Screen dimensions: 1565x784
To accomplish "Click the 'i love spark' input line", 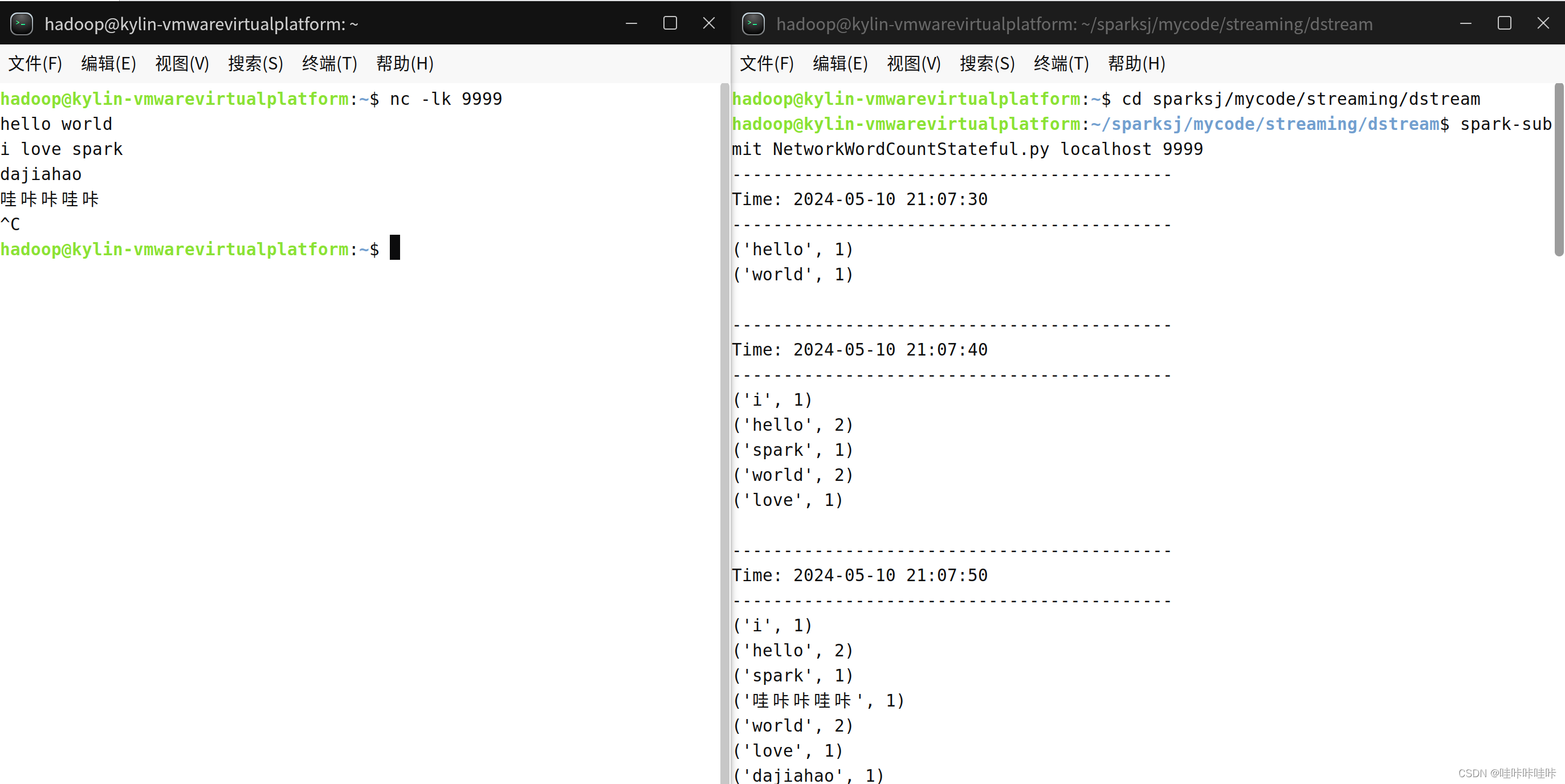I will [62, 149].
